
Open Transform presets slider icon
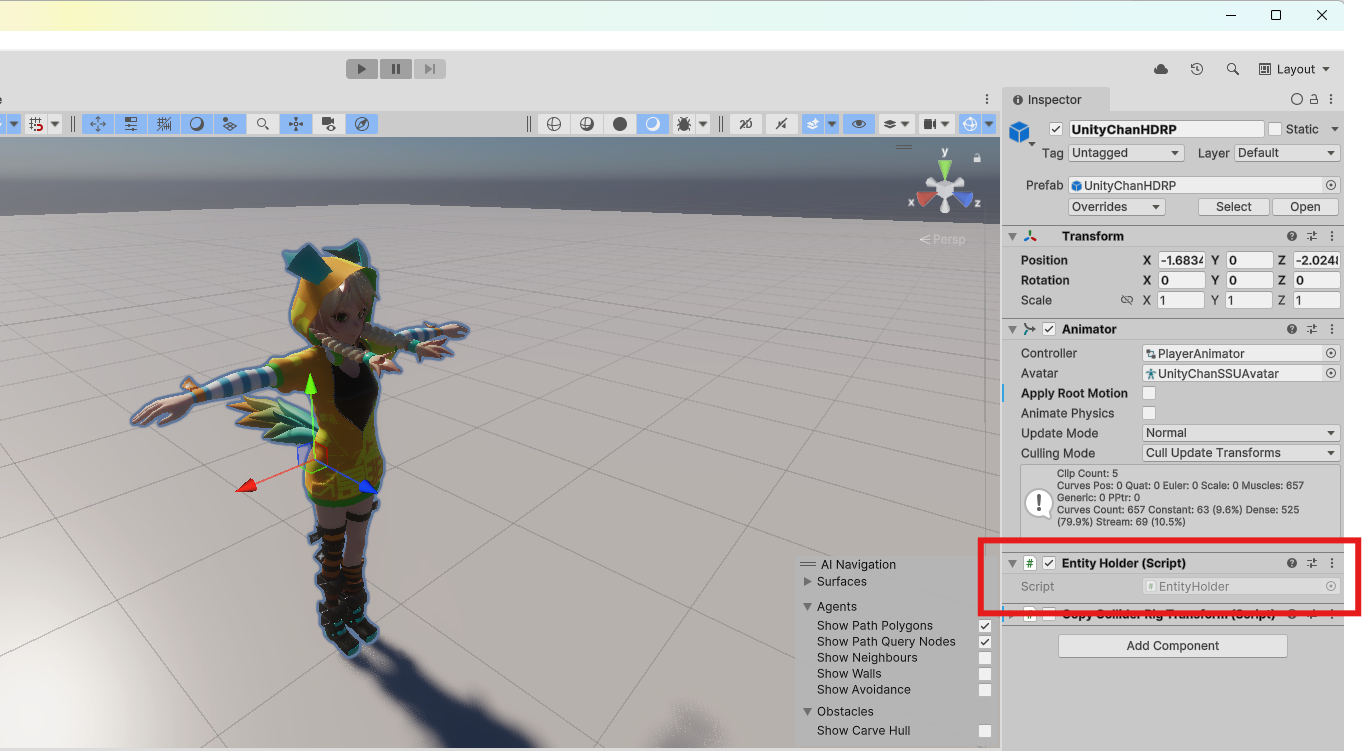1312,237
